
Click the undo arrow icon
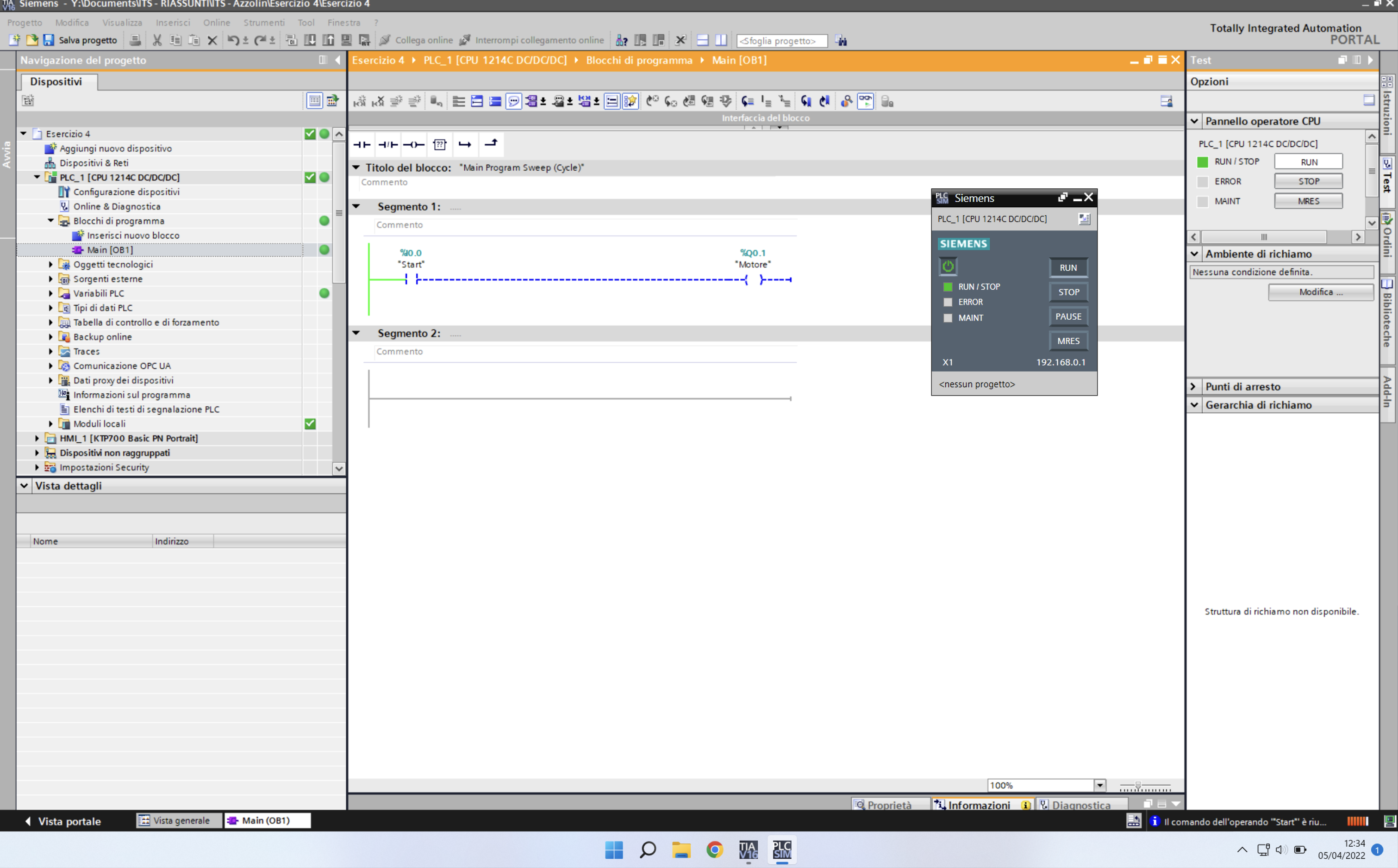point(233,40)
